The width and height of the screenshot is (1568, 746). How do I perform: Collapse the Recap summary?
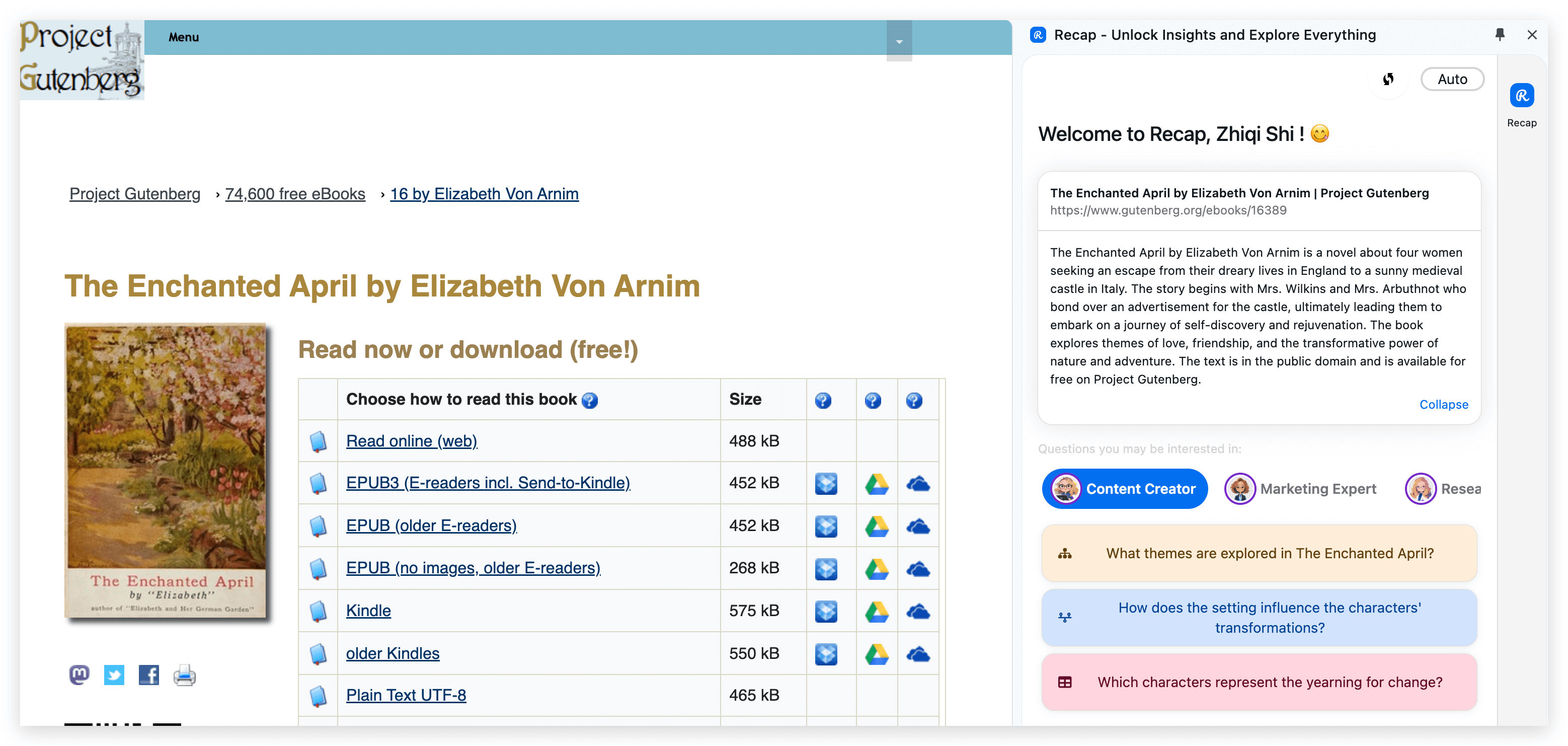(x=1443, y=404)
